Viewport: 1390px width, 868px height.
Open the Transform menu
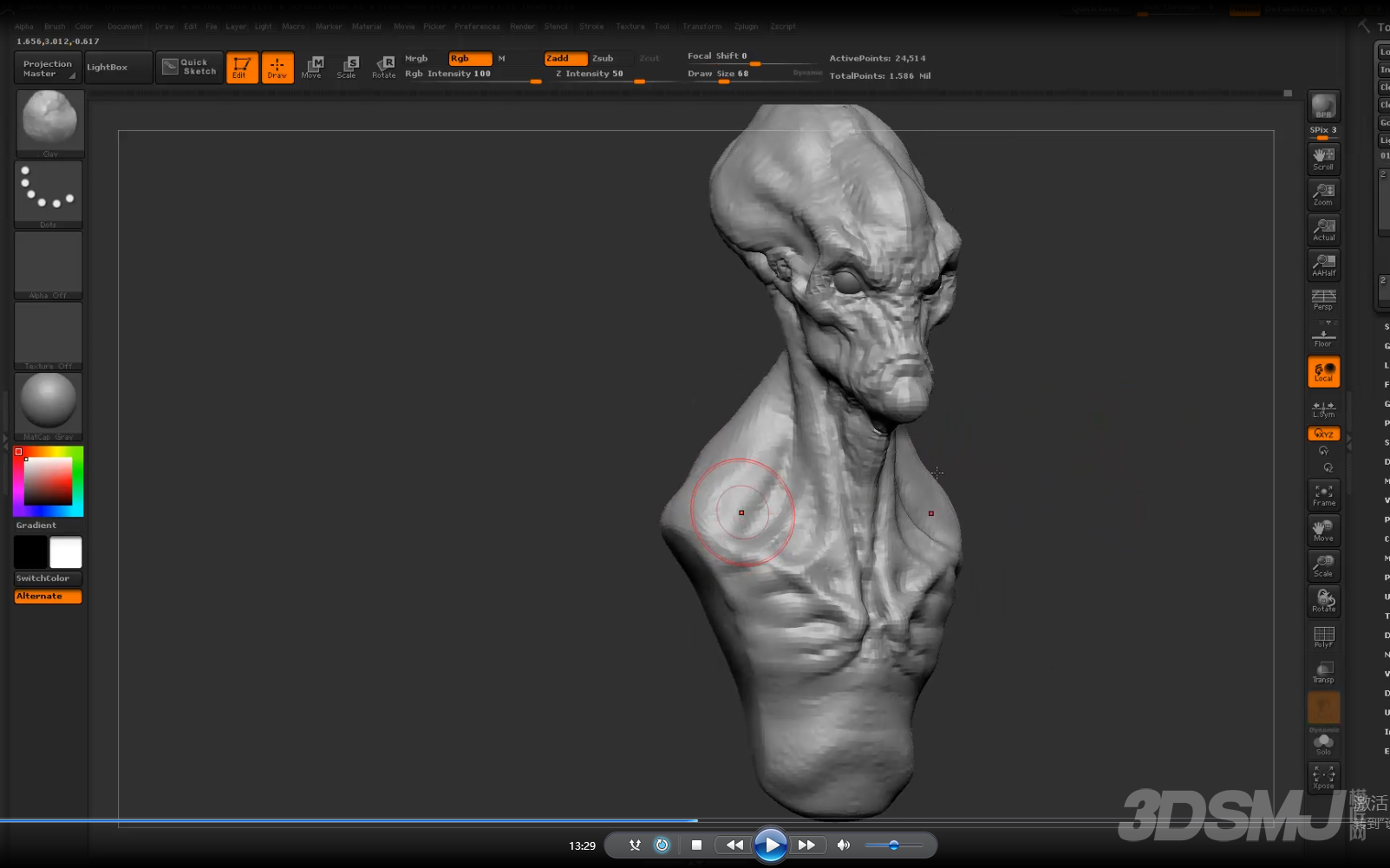pyautogui.click(x=702, y=26)
